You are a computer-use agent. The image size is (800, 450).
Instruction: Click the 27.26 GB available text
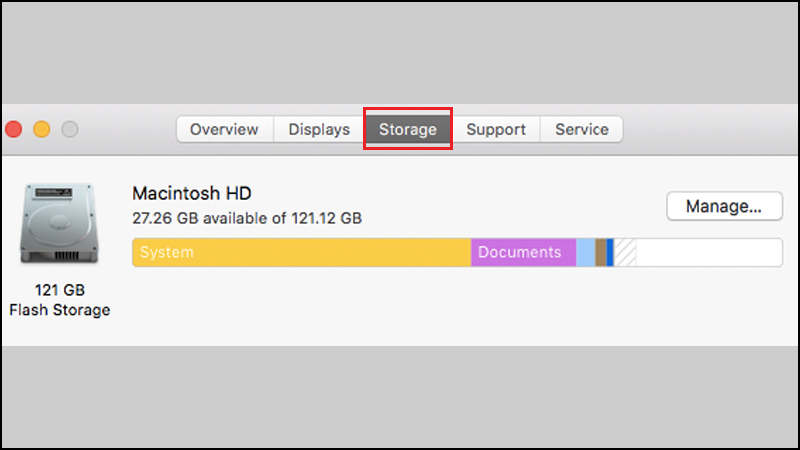coord(246,217)
